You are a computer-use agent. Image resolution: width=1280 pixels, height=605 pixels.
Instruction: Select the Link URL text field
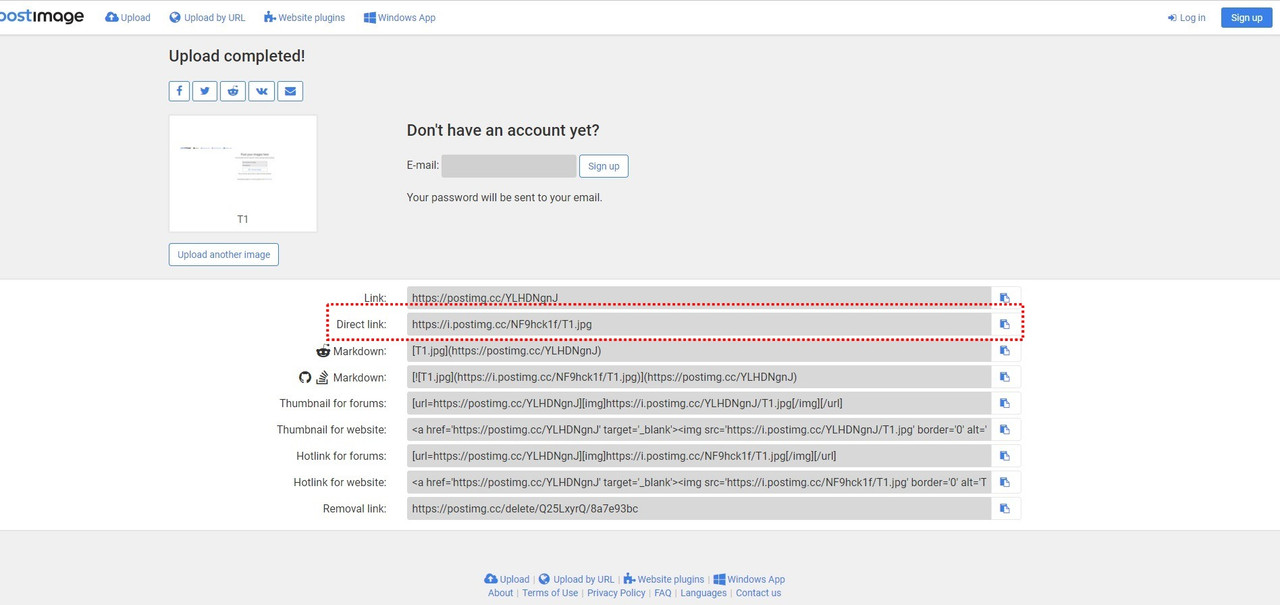click(x=699, y=298)
